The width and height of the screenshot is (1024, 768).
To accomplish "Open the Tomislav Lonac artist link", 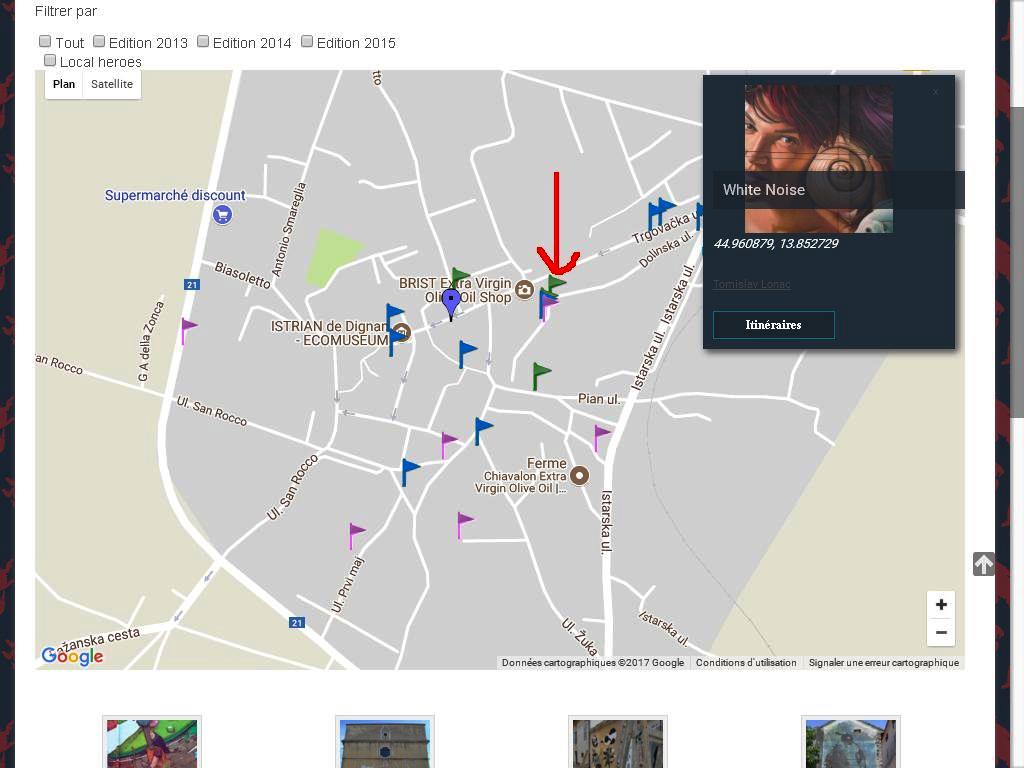I will [751, 285].
